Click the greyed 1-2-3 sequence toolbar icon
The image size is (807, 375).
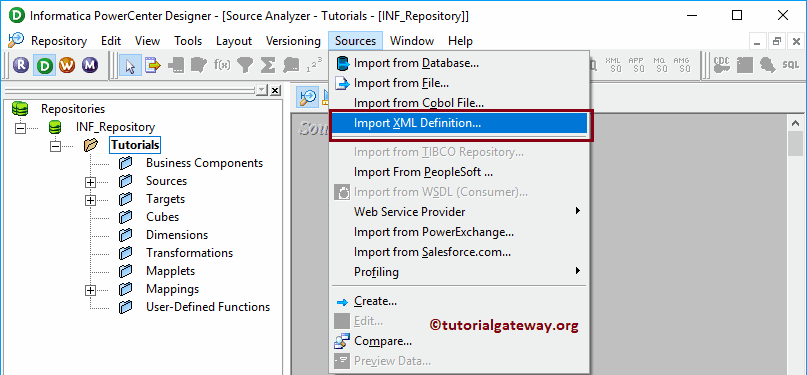pos(314,65)
